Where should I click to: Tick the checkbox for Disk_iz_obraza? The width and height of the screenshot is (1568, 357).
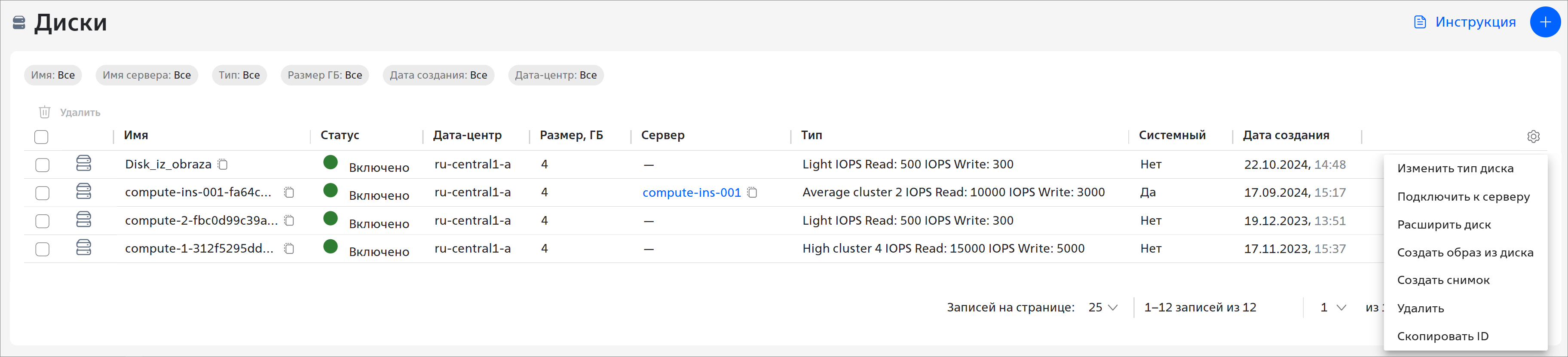(x=43, y=165)
